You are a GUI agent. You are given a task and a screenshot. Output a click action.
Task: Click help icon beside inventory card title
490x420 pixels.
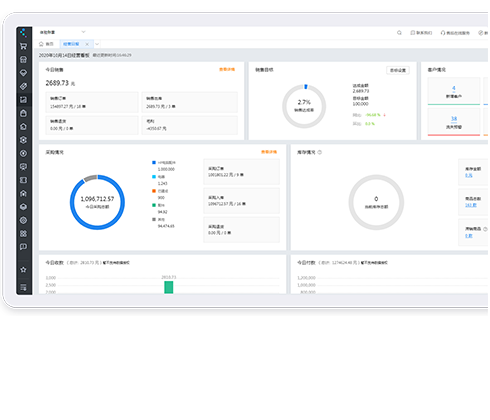(x=320, y=152)
